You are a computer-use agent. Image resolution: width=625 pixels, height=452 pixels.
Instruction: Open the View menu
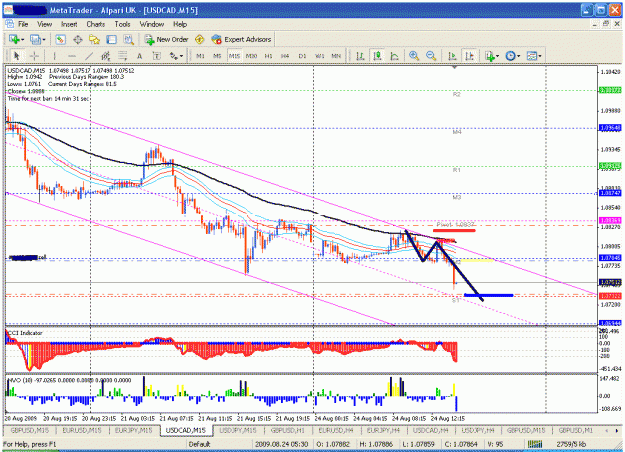[x=45, y=24]
